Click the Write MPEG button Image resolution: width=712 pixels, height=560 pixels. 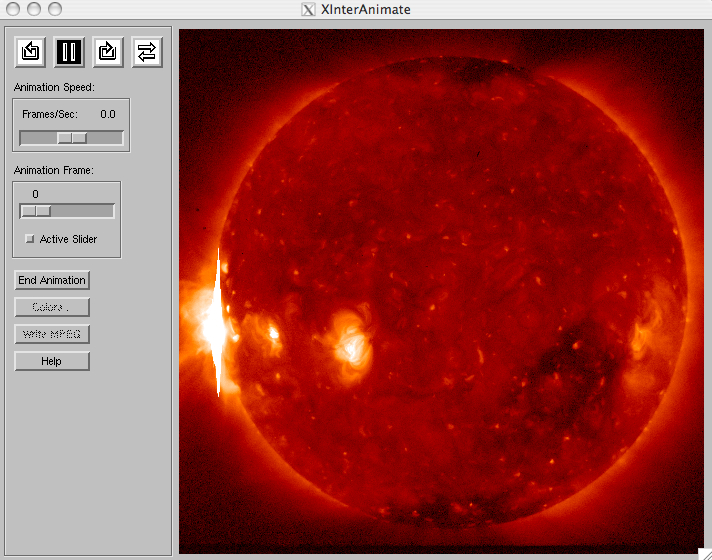[52, 334]
